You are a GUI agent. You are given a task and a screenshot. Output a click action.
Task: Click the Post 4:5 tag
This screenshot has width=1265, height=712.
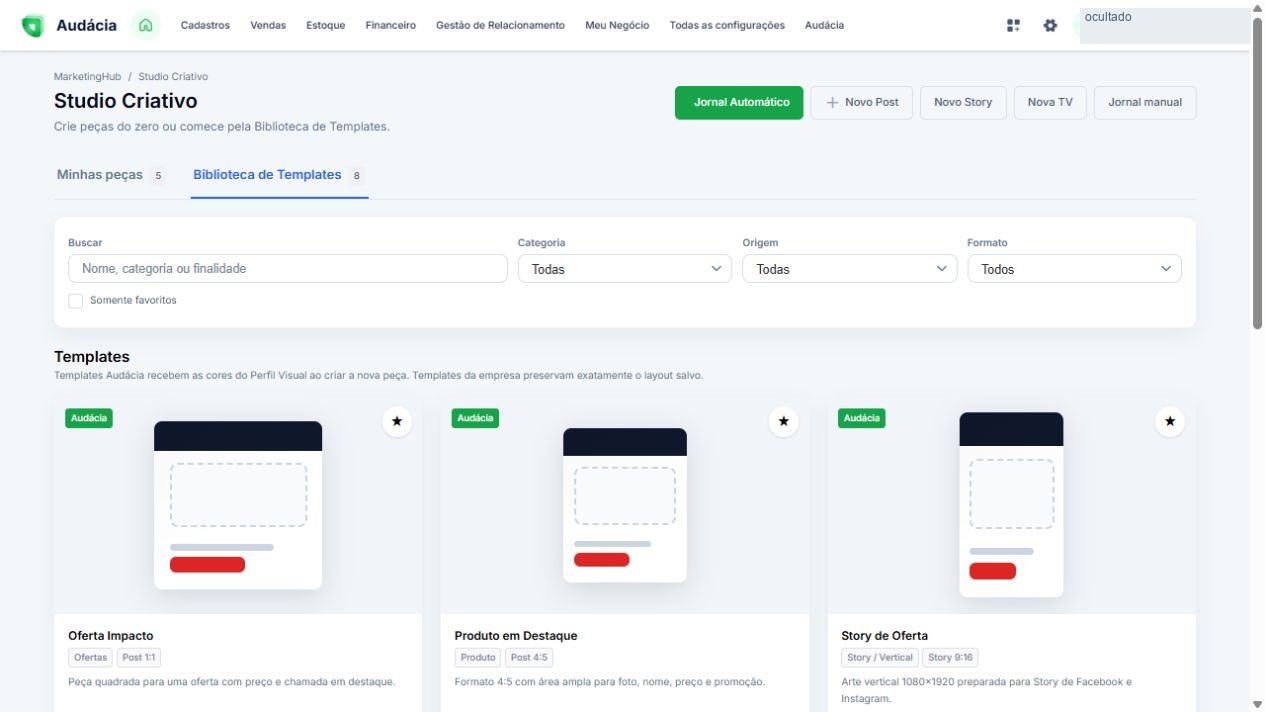[528, 658]
